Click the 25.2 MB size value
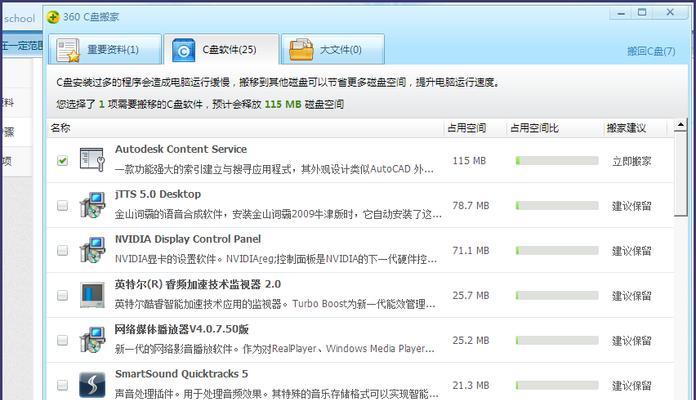Image resolution: width=696 pixels, height=400 pixels. pos(471,340)
